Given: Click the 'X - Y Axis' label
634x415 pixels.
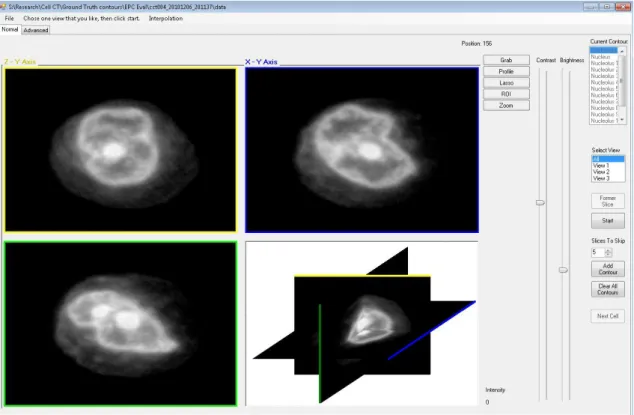Looking at the screenshot, I should tap(261, 62).
